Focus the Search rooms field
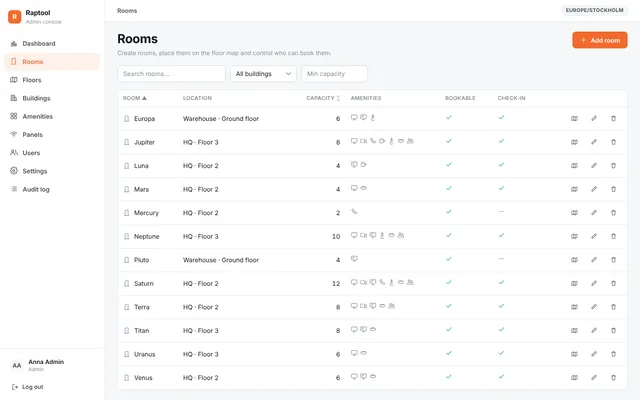Screen dimensions: 640x400 point(171,74)
